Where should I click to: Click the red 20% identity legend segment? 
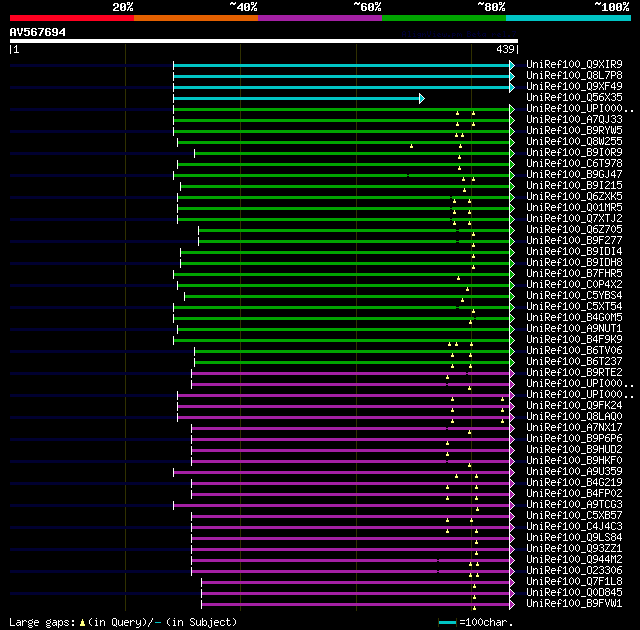(72, 18)
